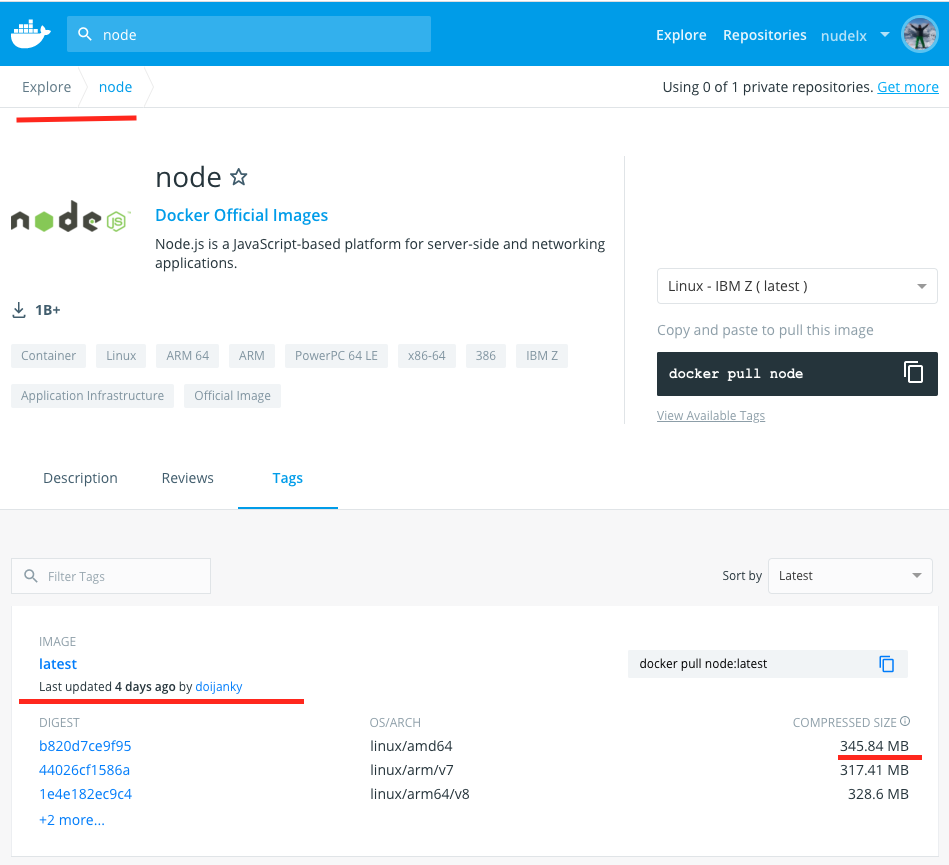Switch to the Description tab
This screenshot has width=949, height=865.
point(80,478)
